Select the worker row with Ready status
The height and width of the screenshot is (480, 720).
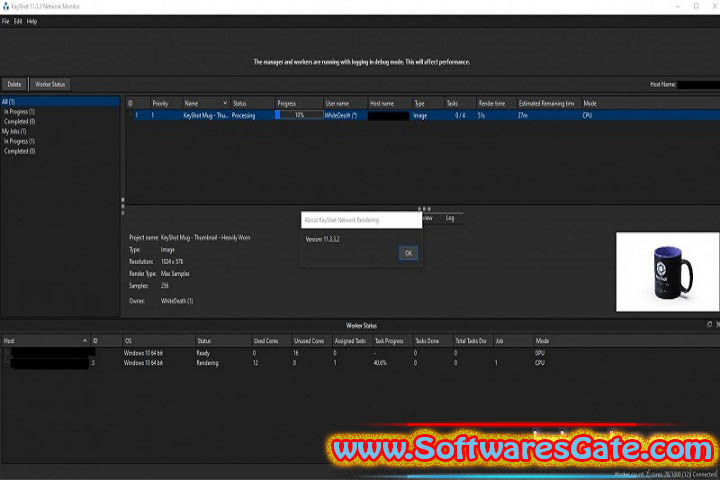pyautogui.click(x=360, y=353)
